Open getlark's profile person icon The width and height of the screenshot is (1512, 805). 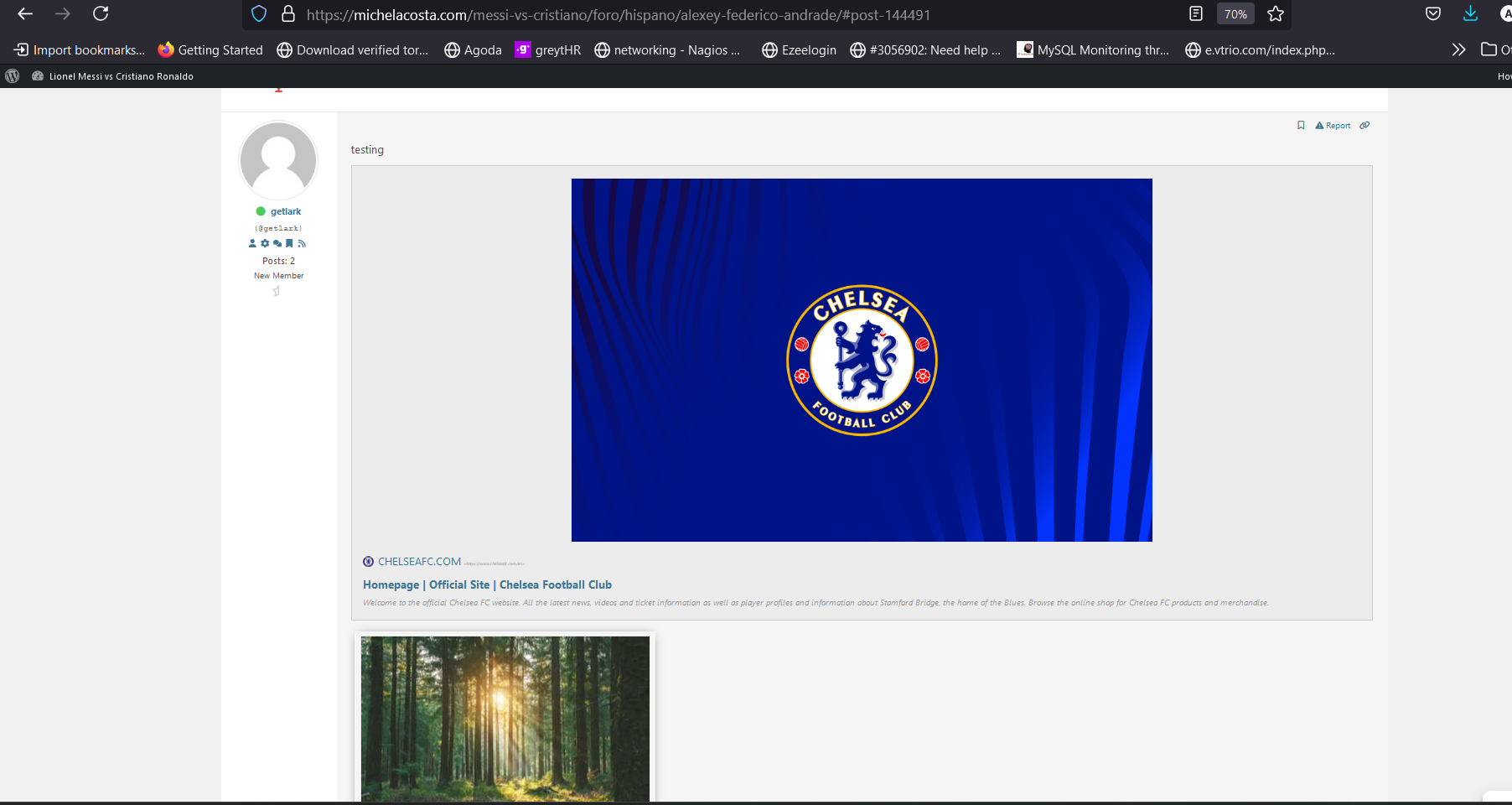pos(252,243)
